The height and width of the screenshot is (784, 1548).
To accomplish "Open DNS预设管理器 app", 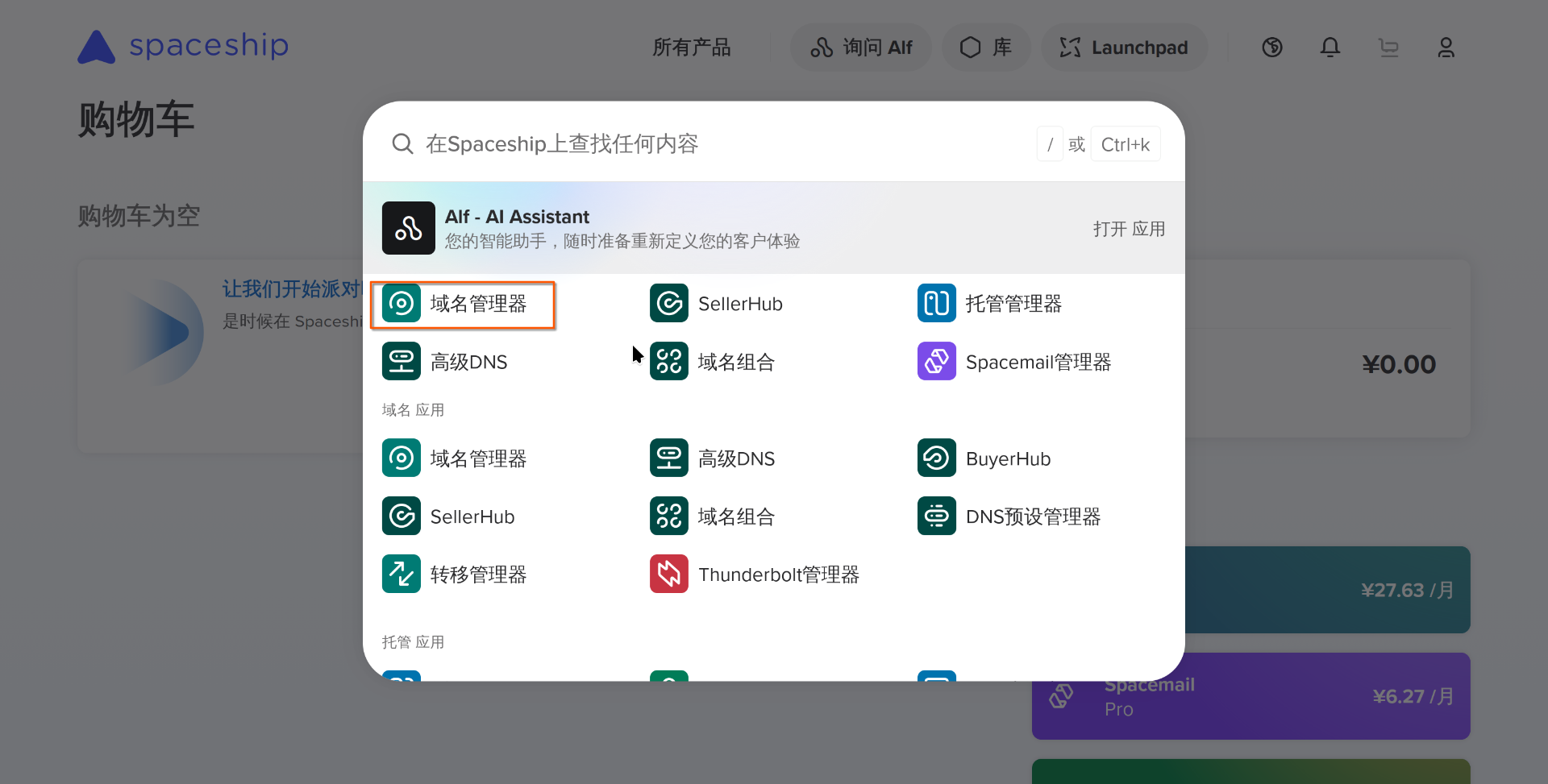I will pyautogui.click(x=1009, y=516).
